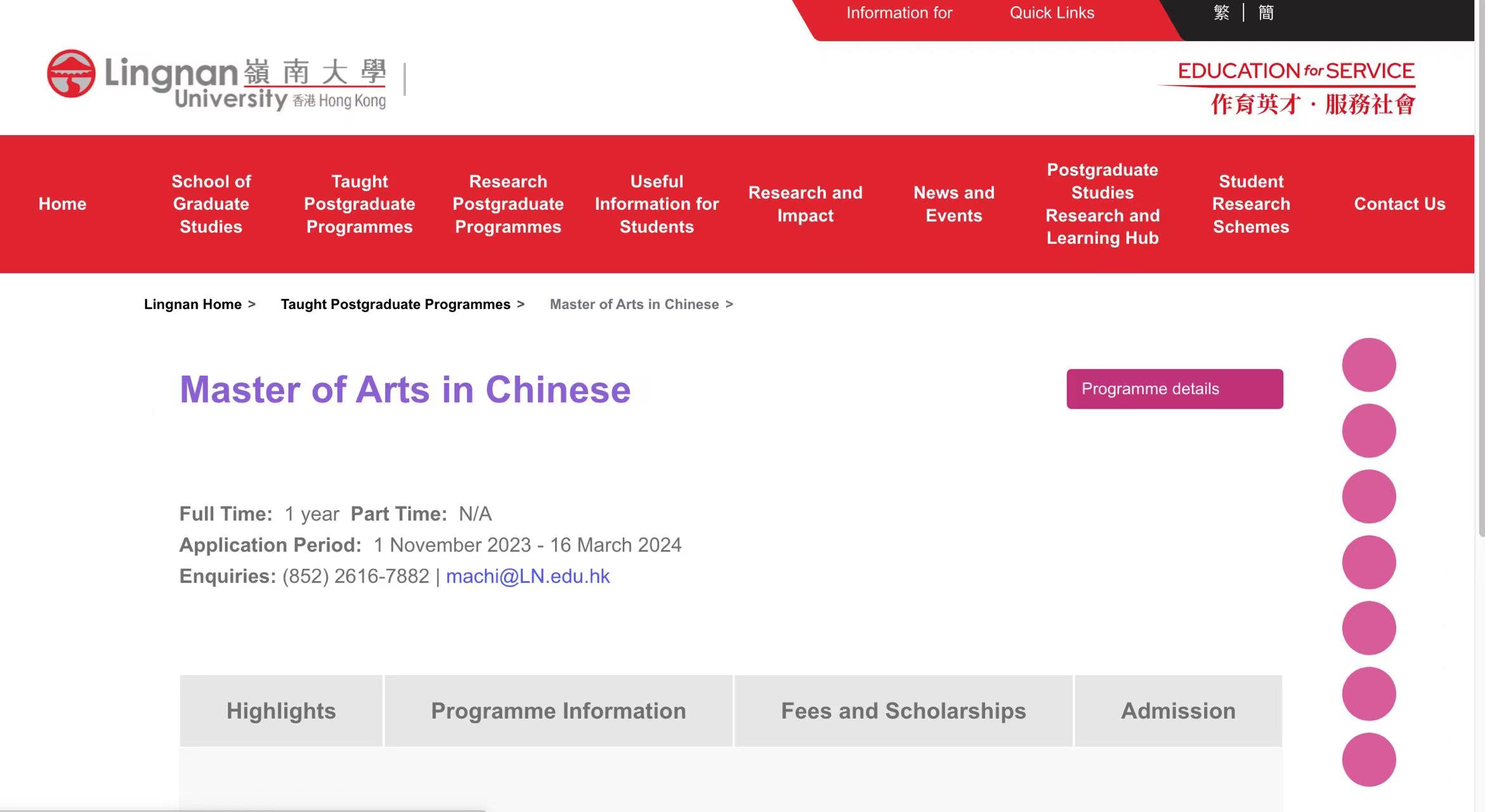Image resolution: width=1485 pixels, height=812 pixels.
Task: Expand Useful Information for Students menu
Action: [x=657, y=204]
